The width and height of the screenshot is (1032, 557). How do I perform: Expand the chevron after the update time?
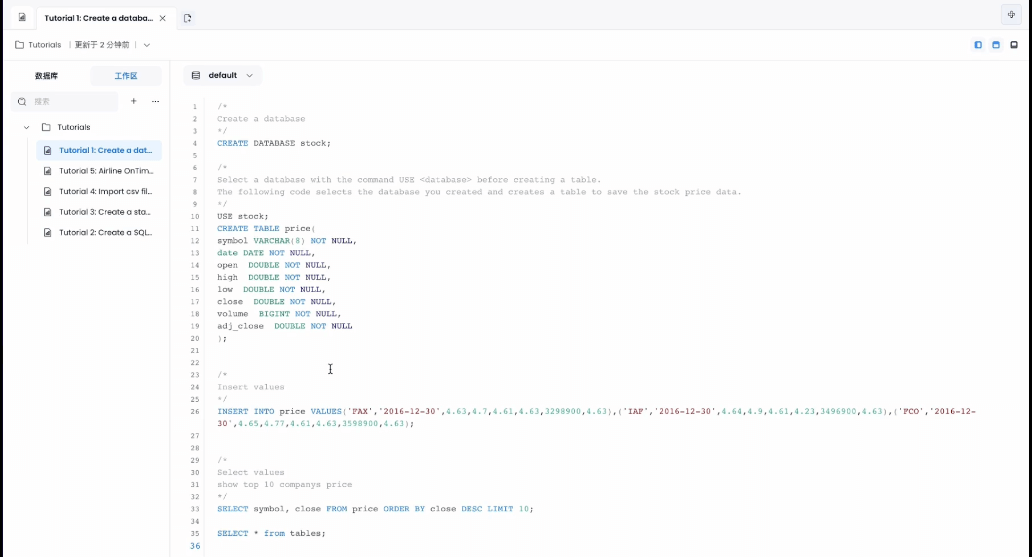(x=147, y=45)
